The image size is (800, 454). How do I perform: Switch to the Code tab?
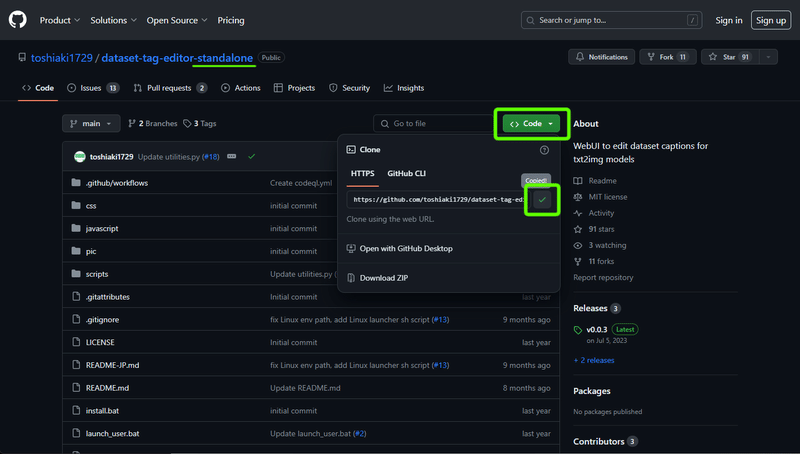[38, 88]
